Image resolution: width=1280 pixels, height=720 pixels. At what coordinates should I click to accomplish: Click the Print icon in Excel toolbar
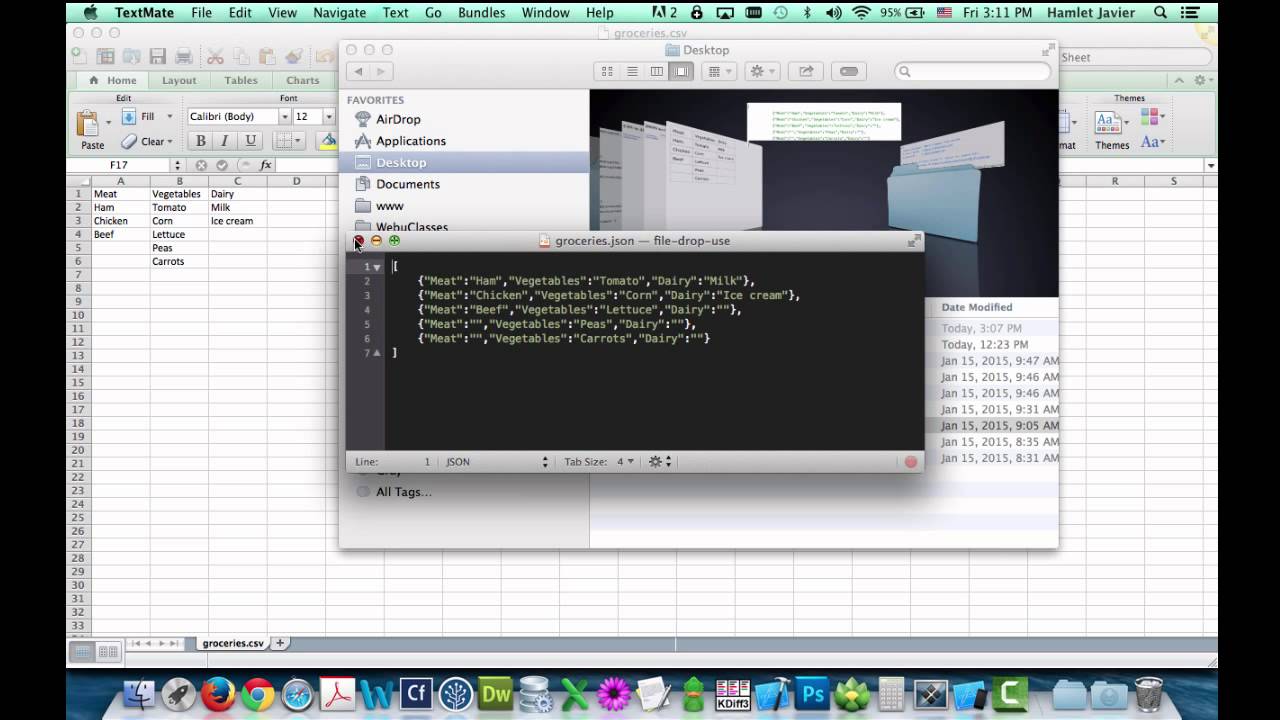tap(184, 57)
